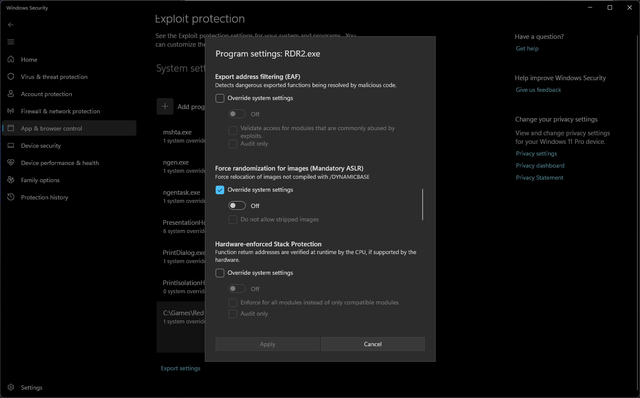The width and height of the screenshot is (640, 398).
Task: Select ngentask.exe in the program list
Action: click(181, 196)
